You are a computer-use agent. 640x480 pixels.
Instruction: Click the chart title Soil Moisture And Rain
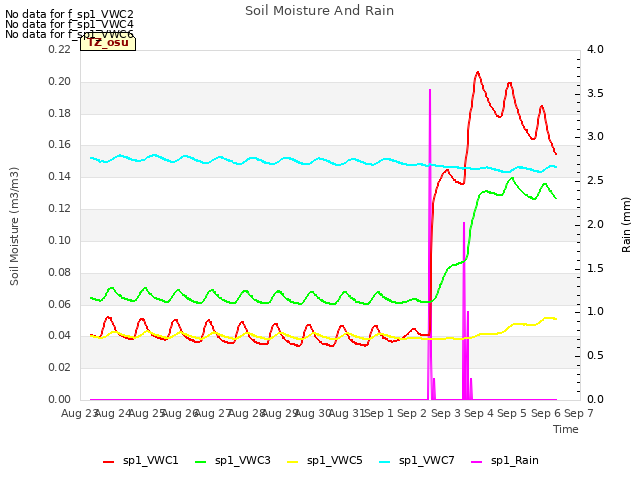coord(320,11)
